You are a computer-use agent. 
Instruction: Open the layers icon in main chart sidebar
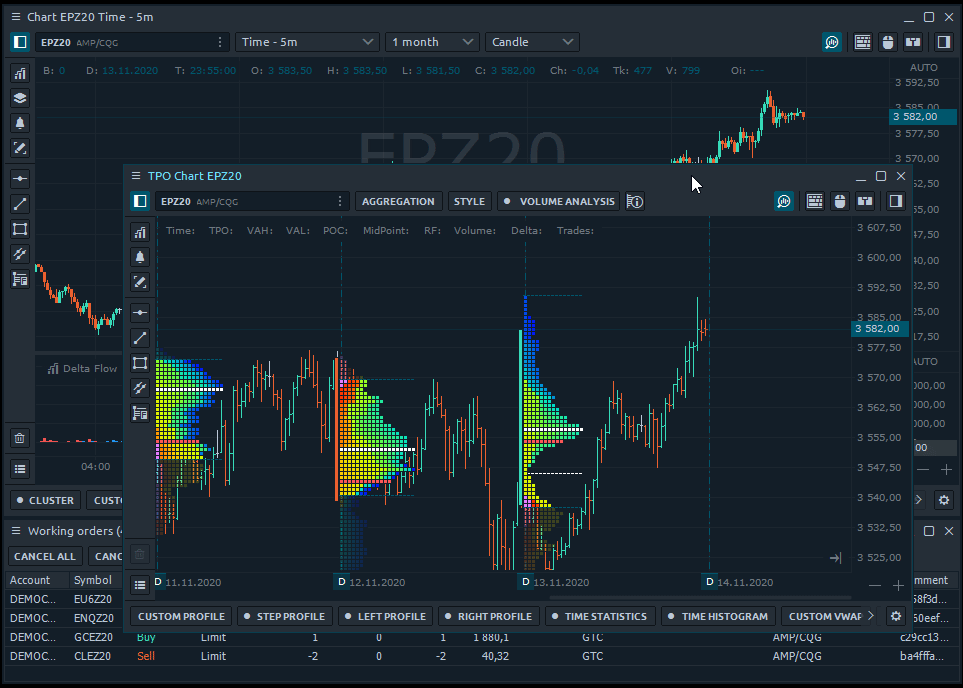point(19,98)
